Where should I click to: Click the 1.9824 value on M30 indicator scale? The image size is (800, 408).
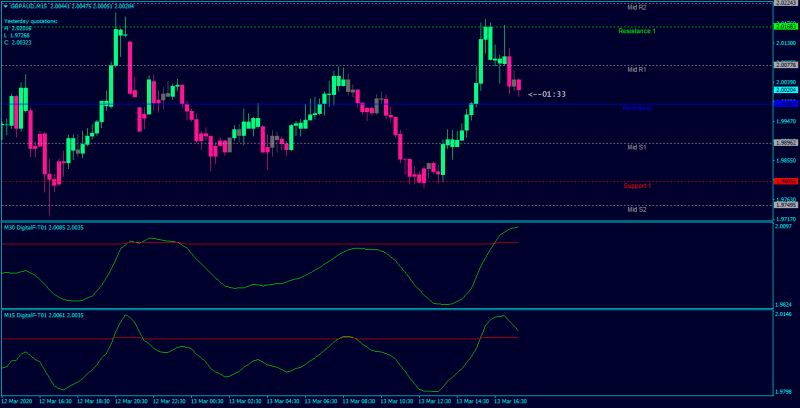coord(785,304)
